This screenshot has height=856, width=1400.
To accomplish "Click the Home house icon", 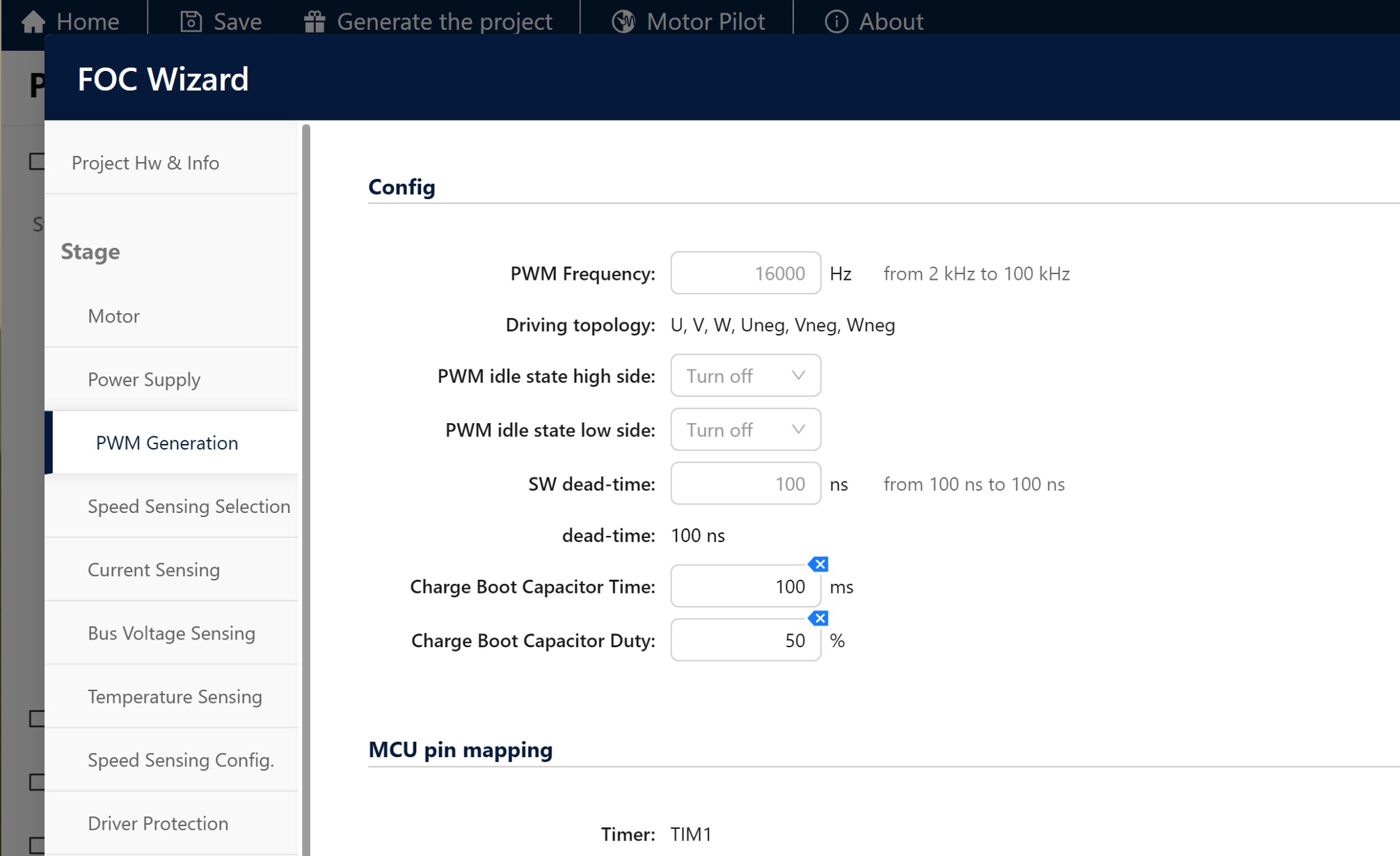I will tap(33, 22).
